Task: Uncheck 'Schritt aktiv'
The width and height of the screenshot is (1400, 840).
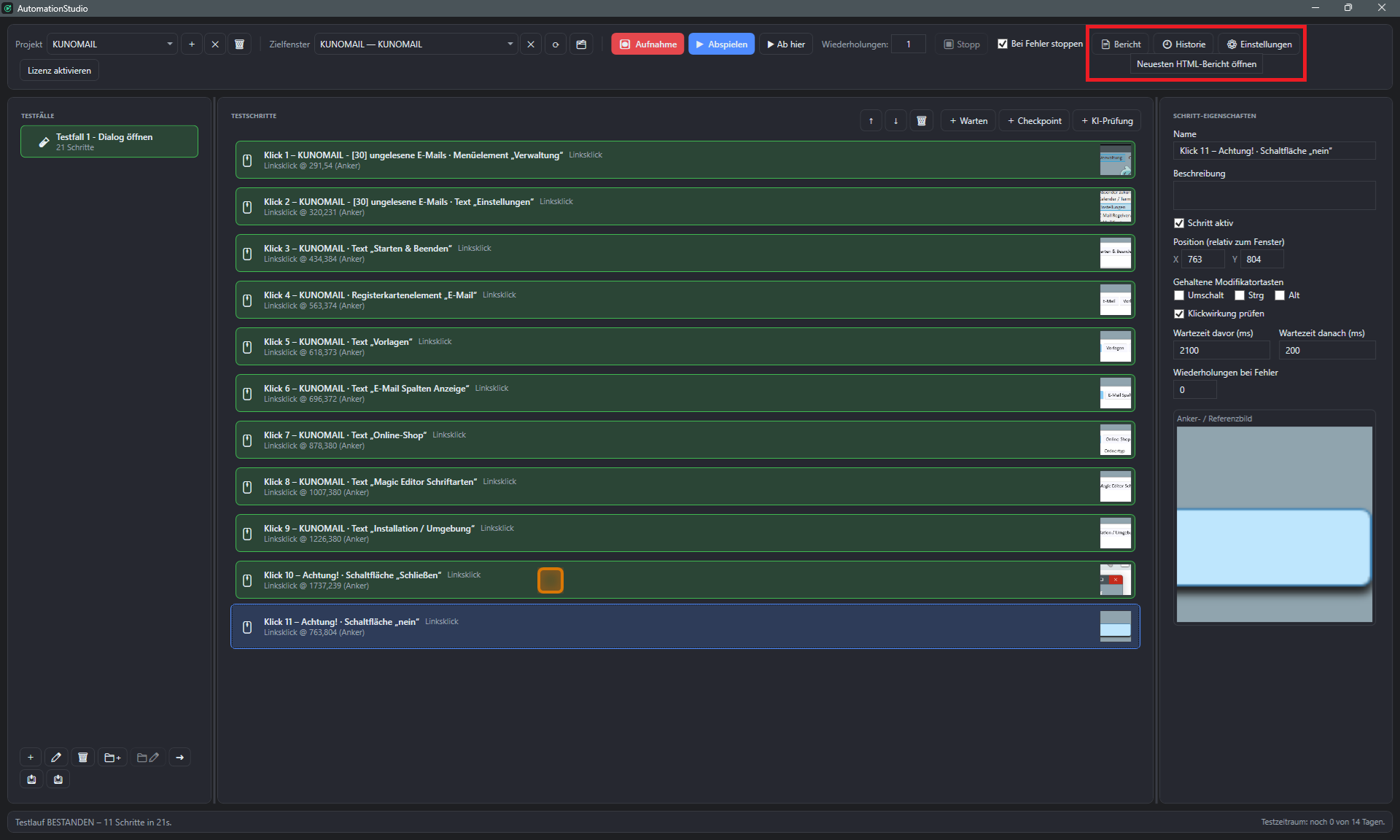Action: (1179, 223)
